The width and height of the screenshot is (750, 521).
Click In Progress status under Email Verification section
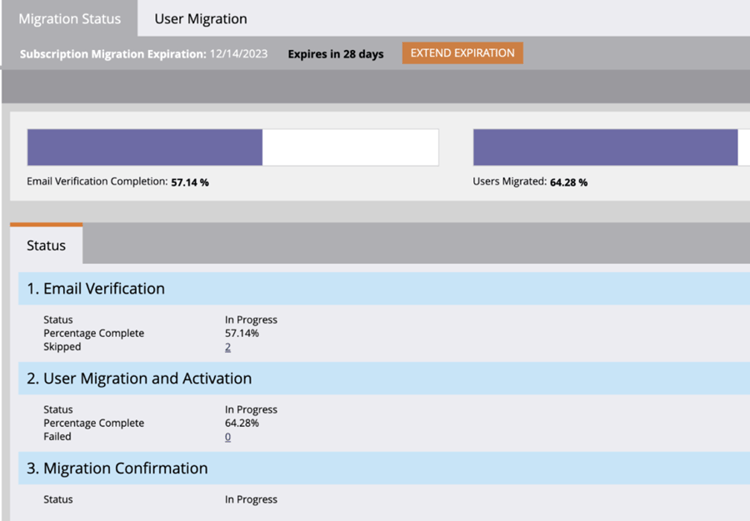pyautogui.click(x=251, y=320)
